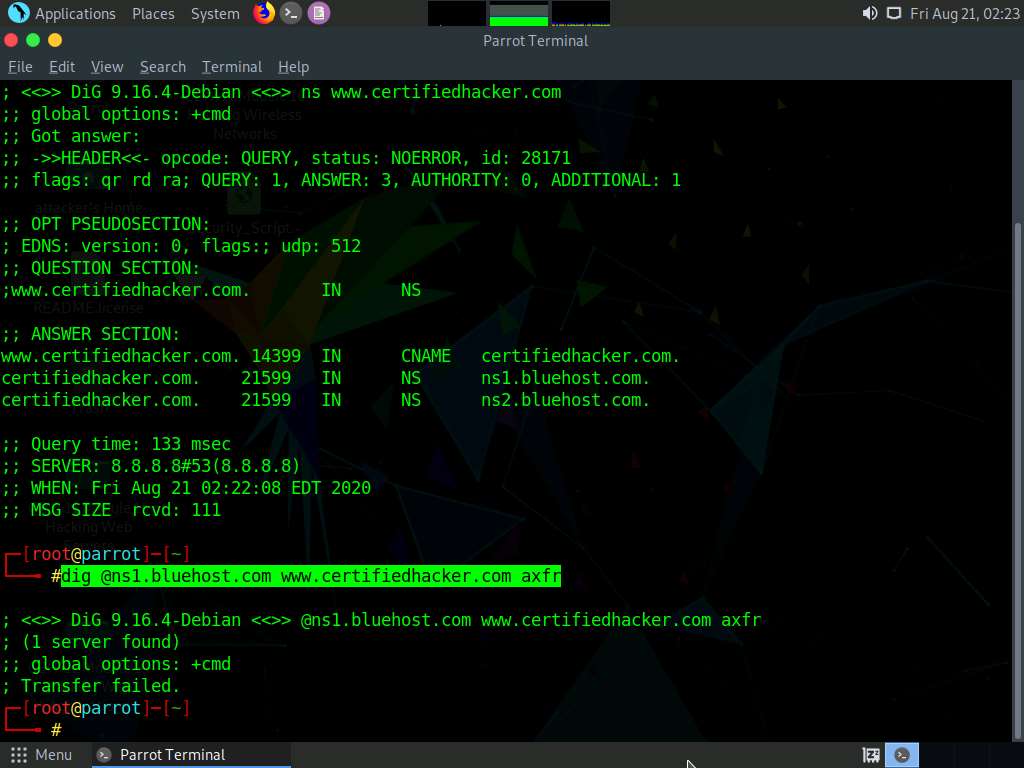Open the volume speaker icon
Screen dimensions: 1024x768
[x=870, y=13]
